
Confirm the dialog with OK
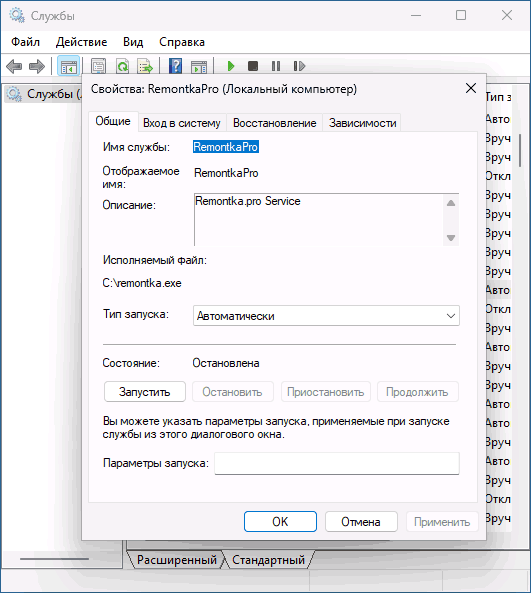(280, 522)
